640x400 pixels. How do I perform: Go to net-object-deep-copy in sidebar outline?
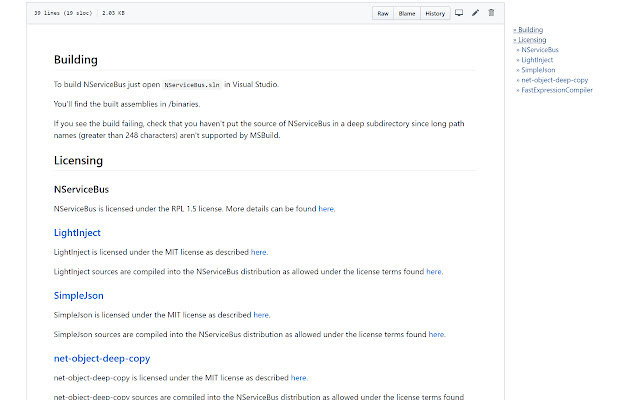coord(554,80)
